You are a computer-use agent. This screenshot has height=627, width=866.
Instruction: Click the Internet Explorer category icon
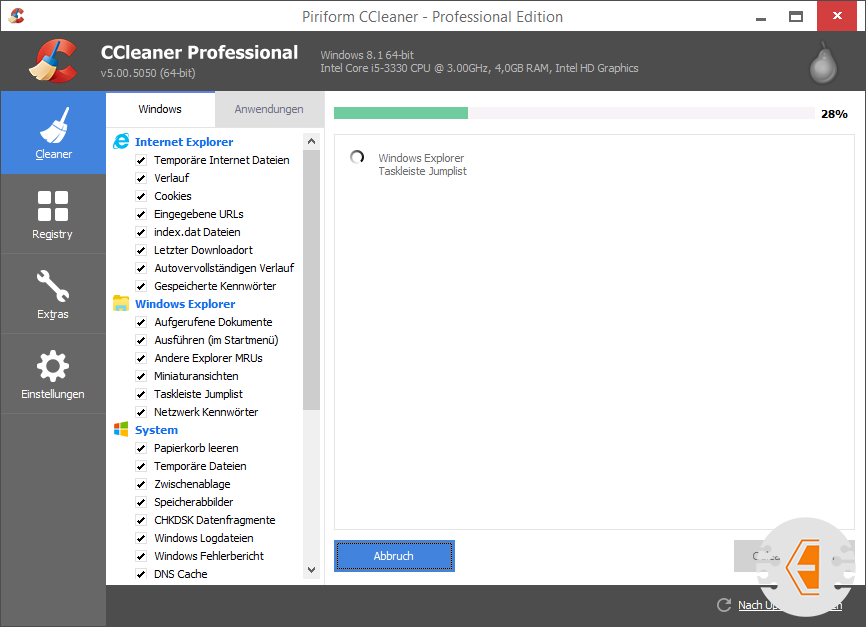pos(121,142)
